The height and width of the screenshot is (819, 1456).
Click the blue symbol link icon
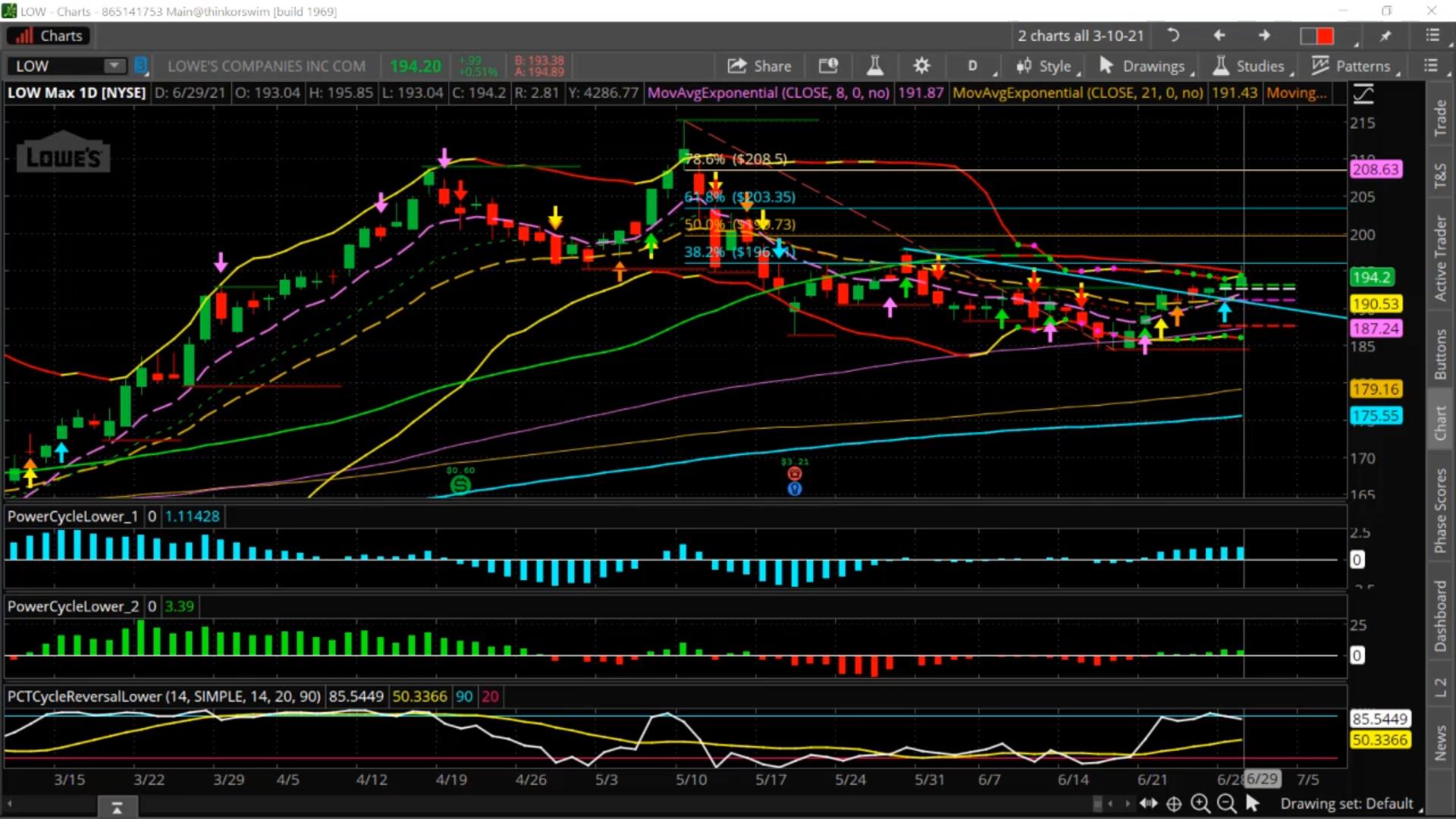tap(140, 66)
